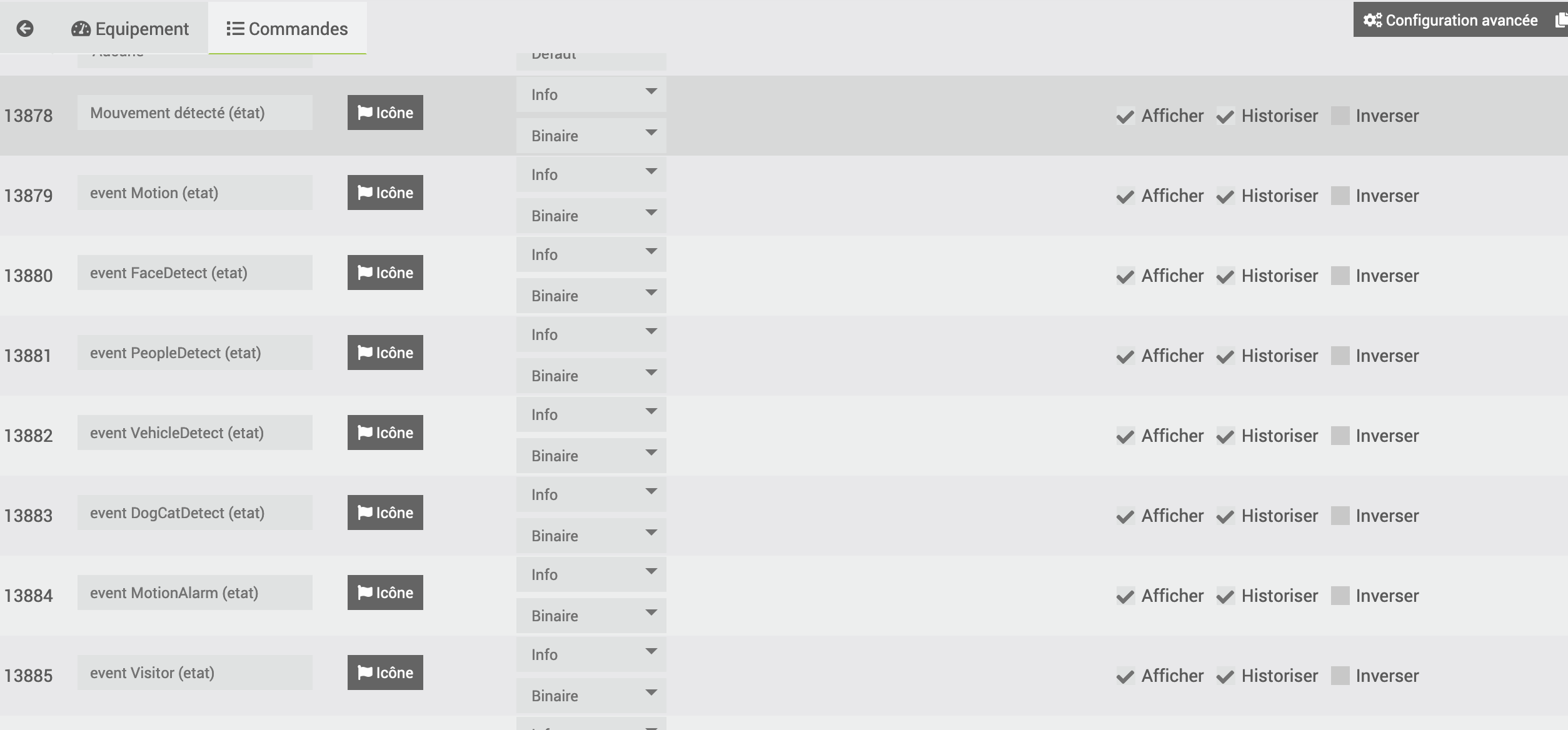Viewport: 1568px width, 730px height.
Task: Uncheck Afficher for command 13878
Action: coord(1125,116)
